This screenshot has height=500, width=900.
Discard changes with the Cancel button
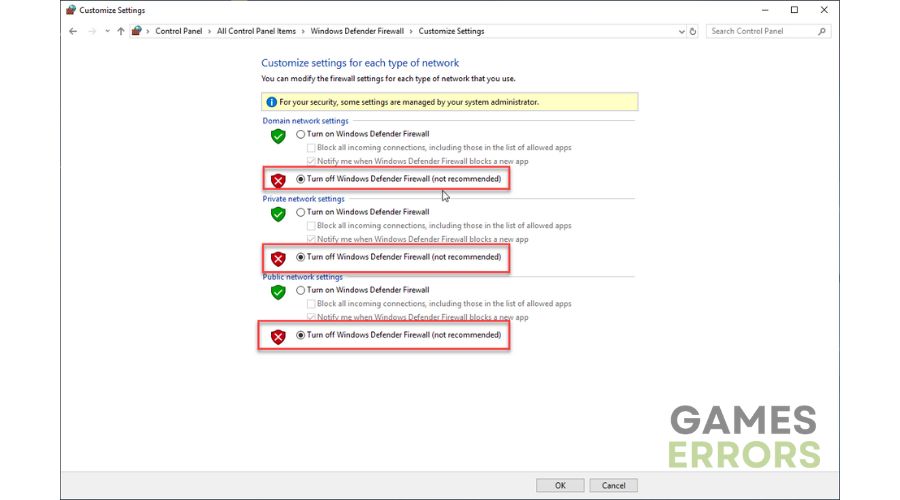(x=614, y=486)
